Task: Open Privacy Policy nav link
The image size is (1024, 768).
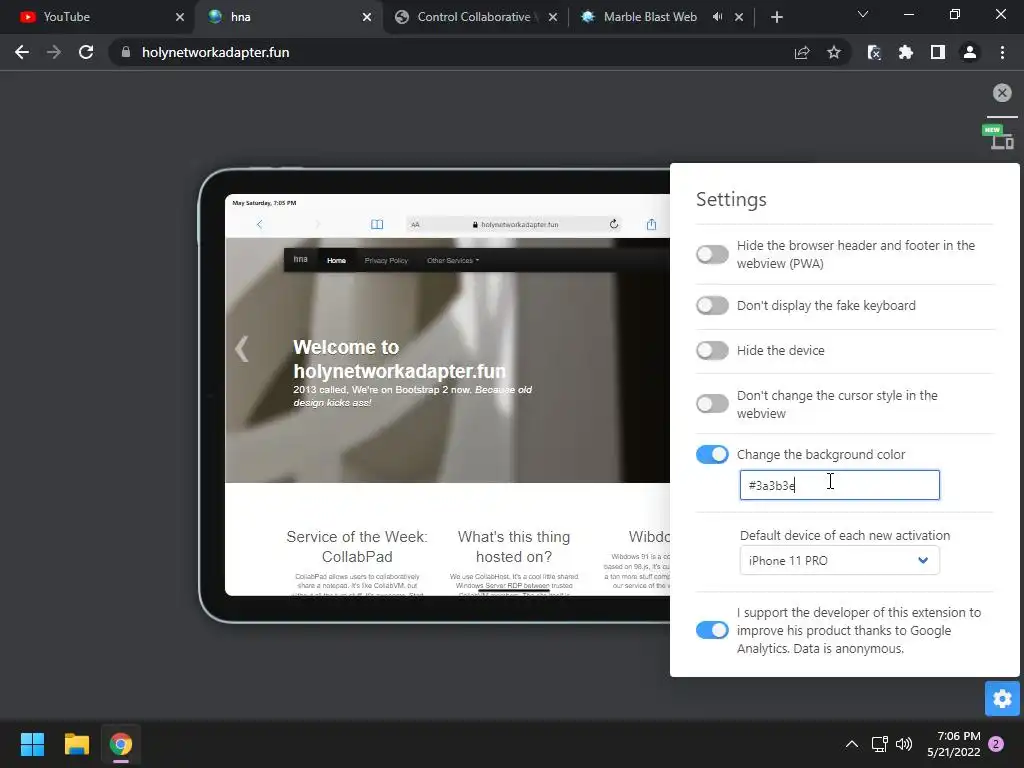Action: pyautogui.click(x=386, y=260)
